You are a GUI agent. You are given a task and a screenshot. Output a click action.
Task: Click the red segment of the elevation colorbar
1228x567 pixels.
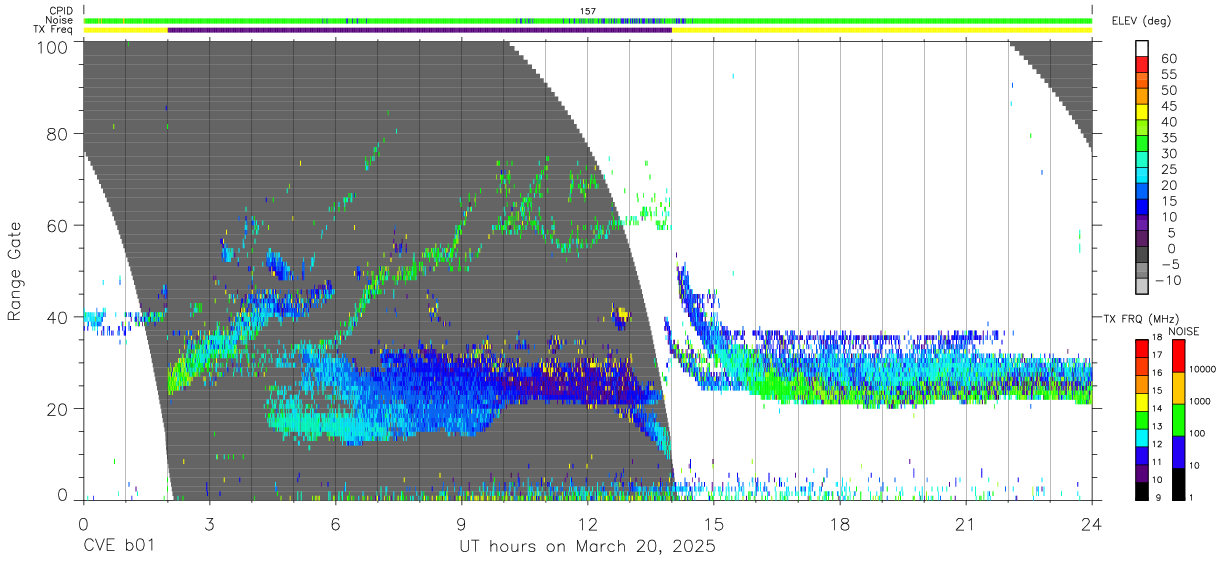point(1142,66)
